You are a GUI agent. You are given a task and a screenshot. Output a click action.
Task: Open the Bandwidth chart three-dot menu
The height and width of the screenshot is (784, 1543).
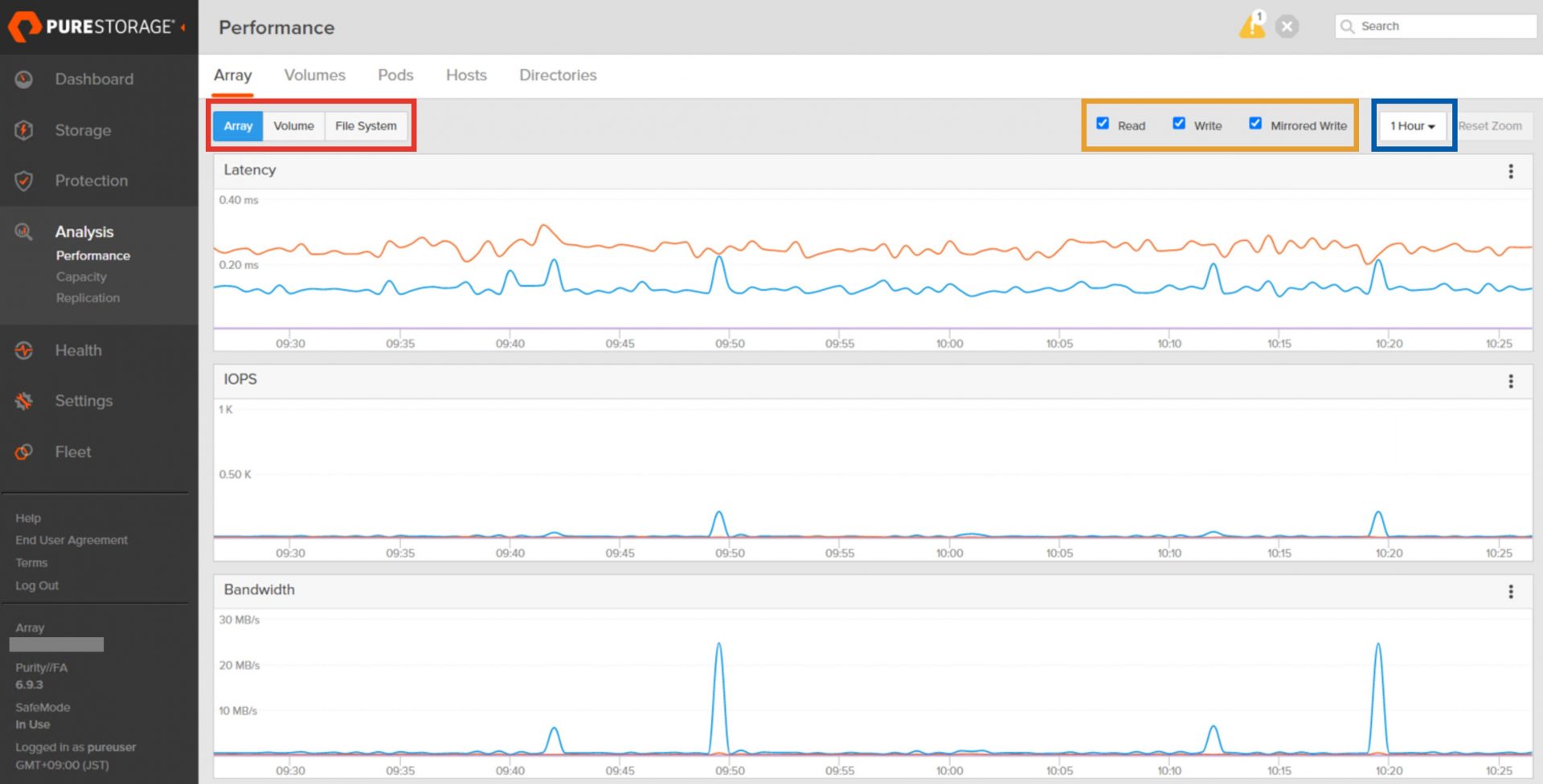[1511, 592]
